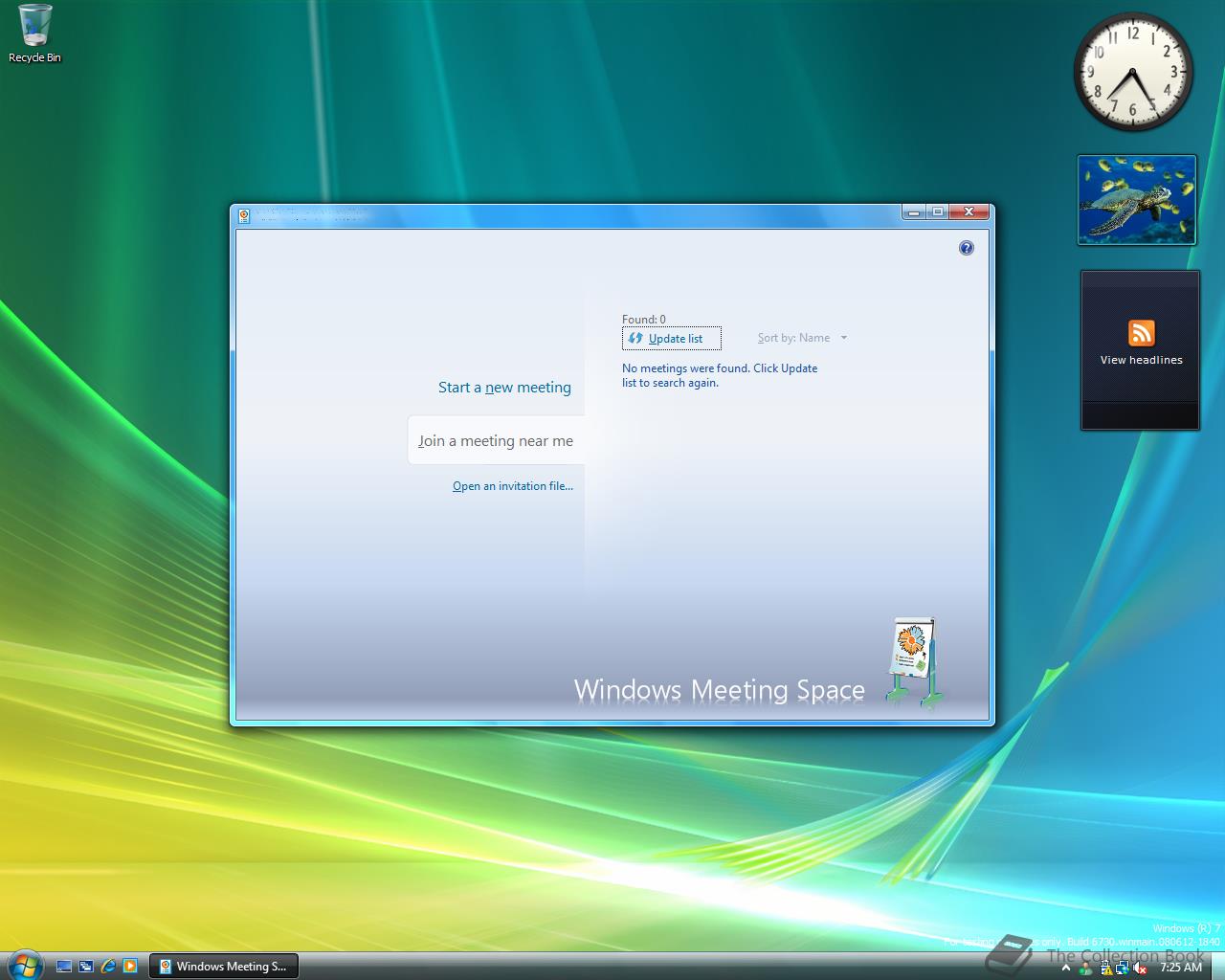Screen dimensions: 1225x980
Task: Close the Windows Meeting Space window
Action: pos(969,212)
